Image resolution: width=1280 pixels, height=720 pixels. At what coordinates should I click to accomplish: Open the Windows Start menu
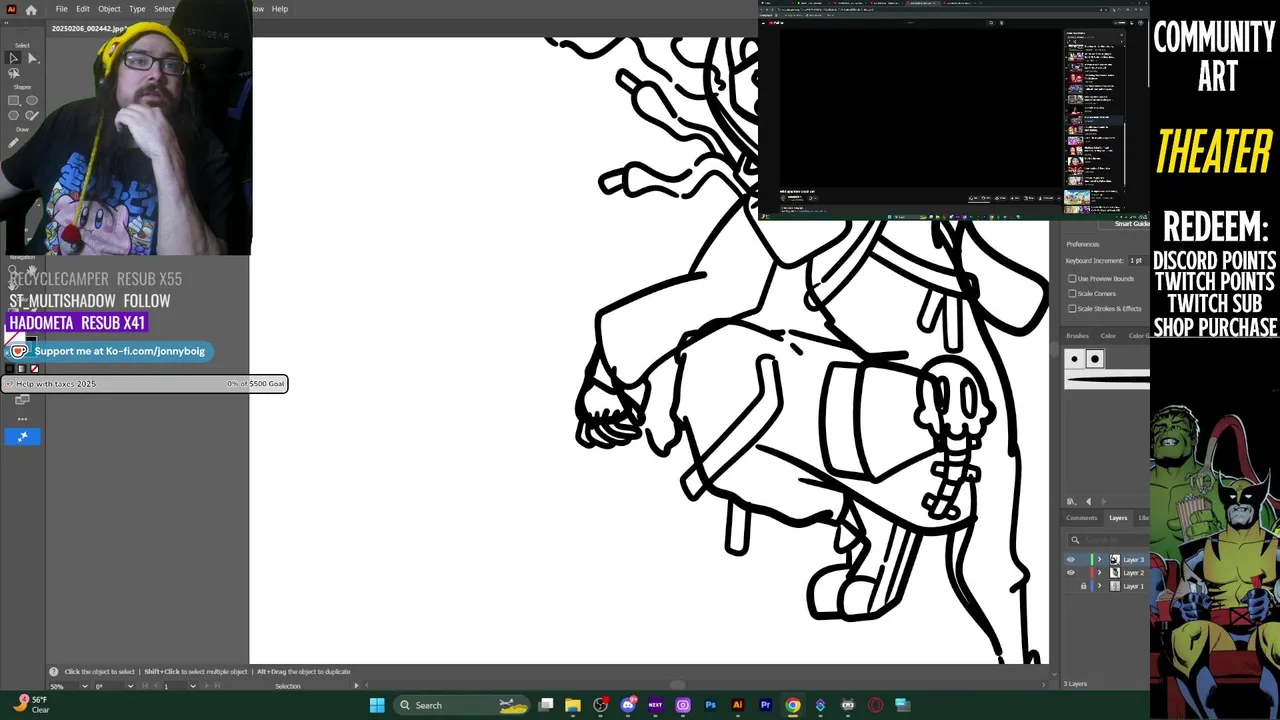click(x=377, y=705)
